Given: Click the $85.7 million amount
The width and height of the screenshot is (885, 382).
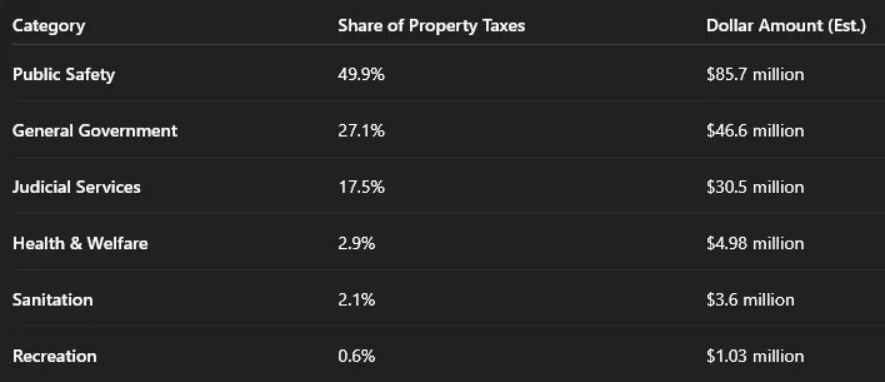Looking at the screenshot, I should coord(755,74).
